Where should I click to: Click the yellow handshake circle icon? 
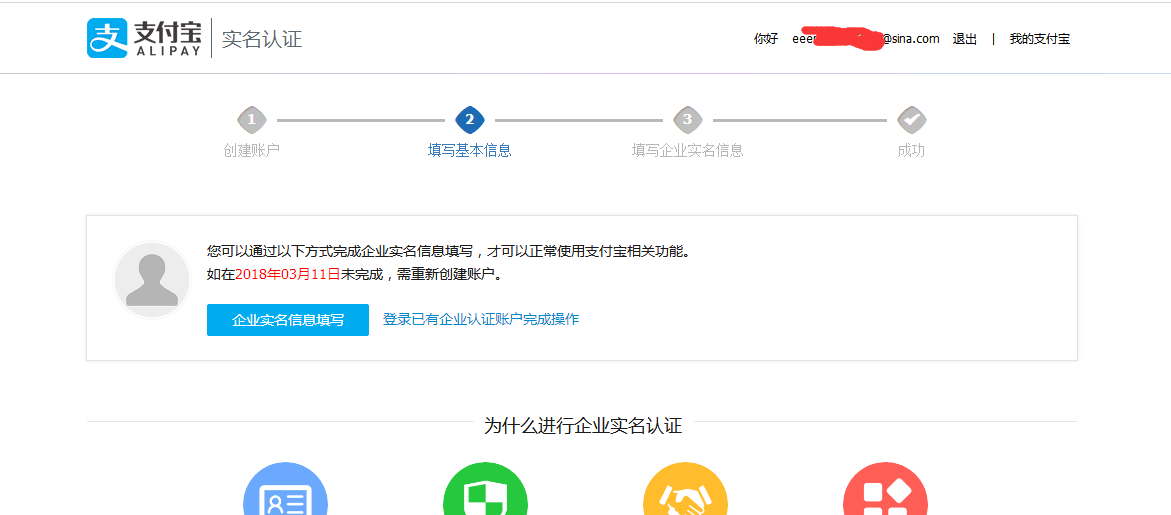click(x=685, y=493)
